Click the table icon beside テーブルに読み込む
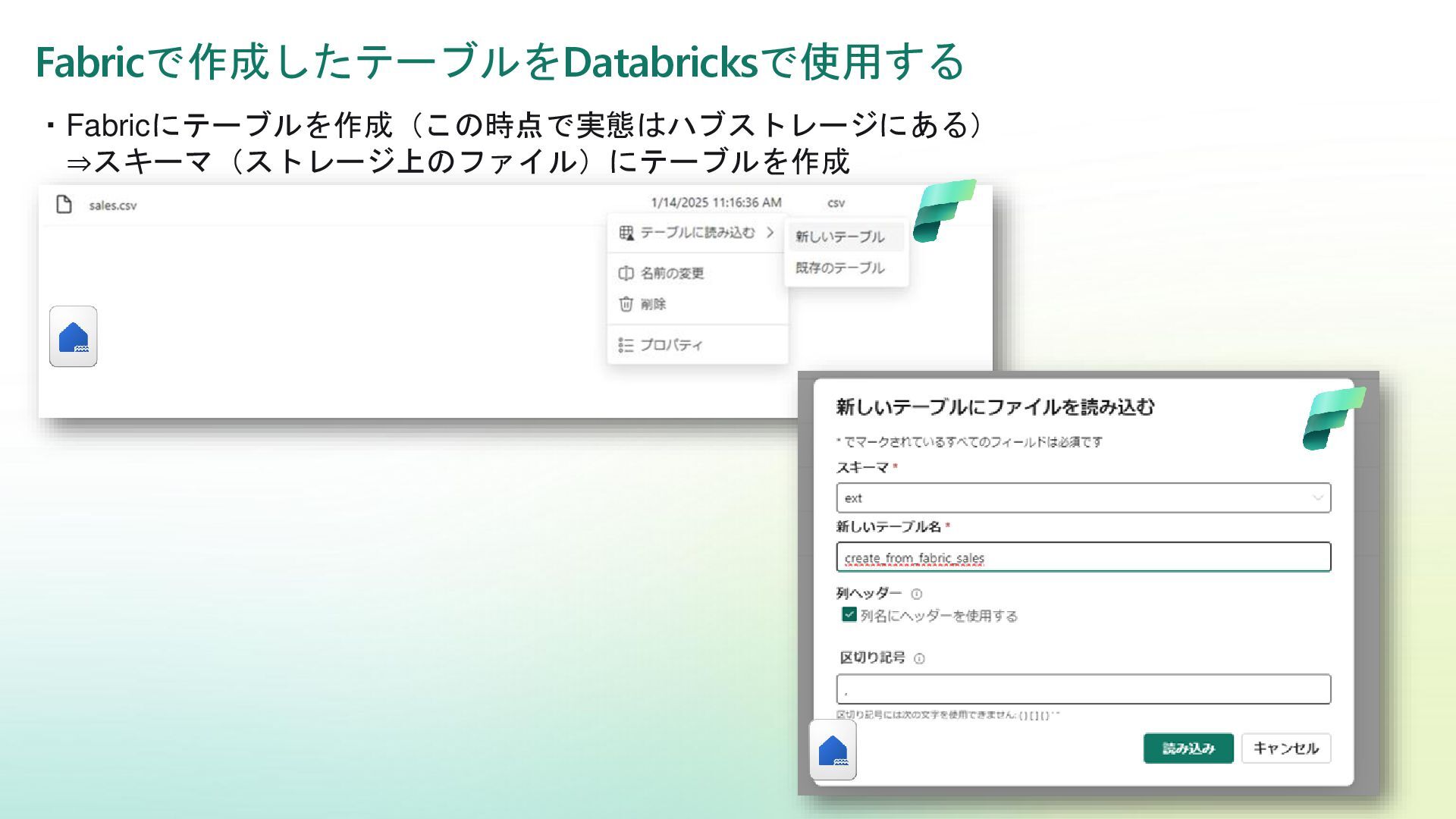 point(626,233)
